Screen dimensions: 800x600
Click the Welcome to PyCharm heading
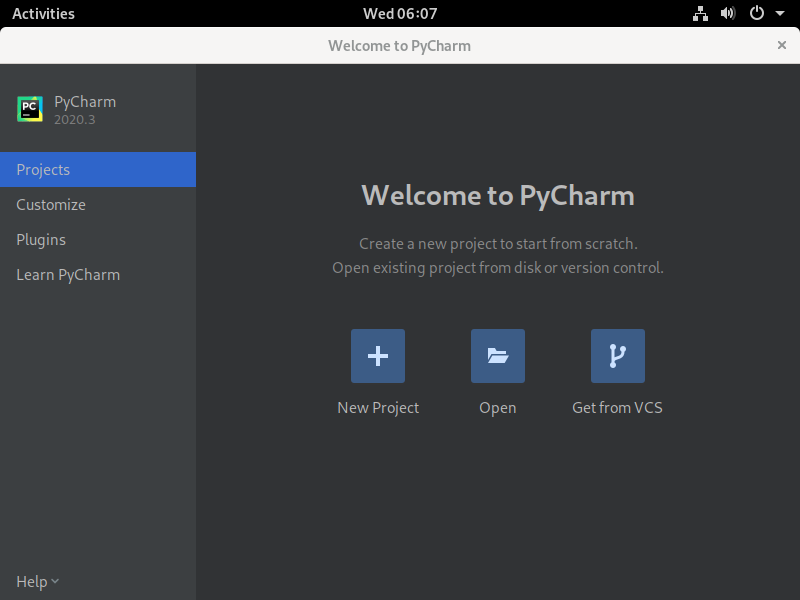tap(498, 195)
